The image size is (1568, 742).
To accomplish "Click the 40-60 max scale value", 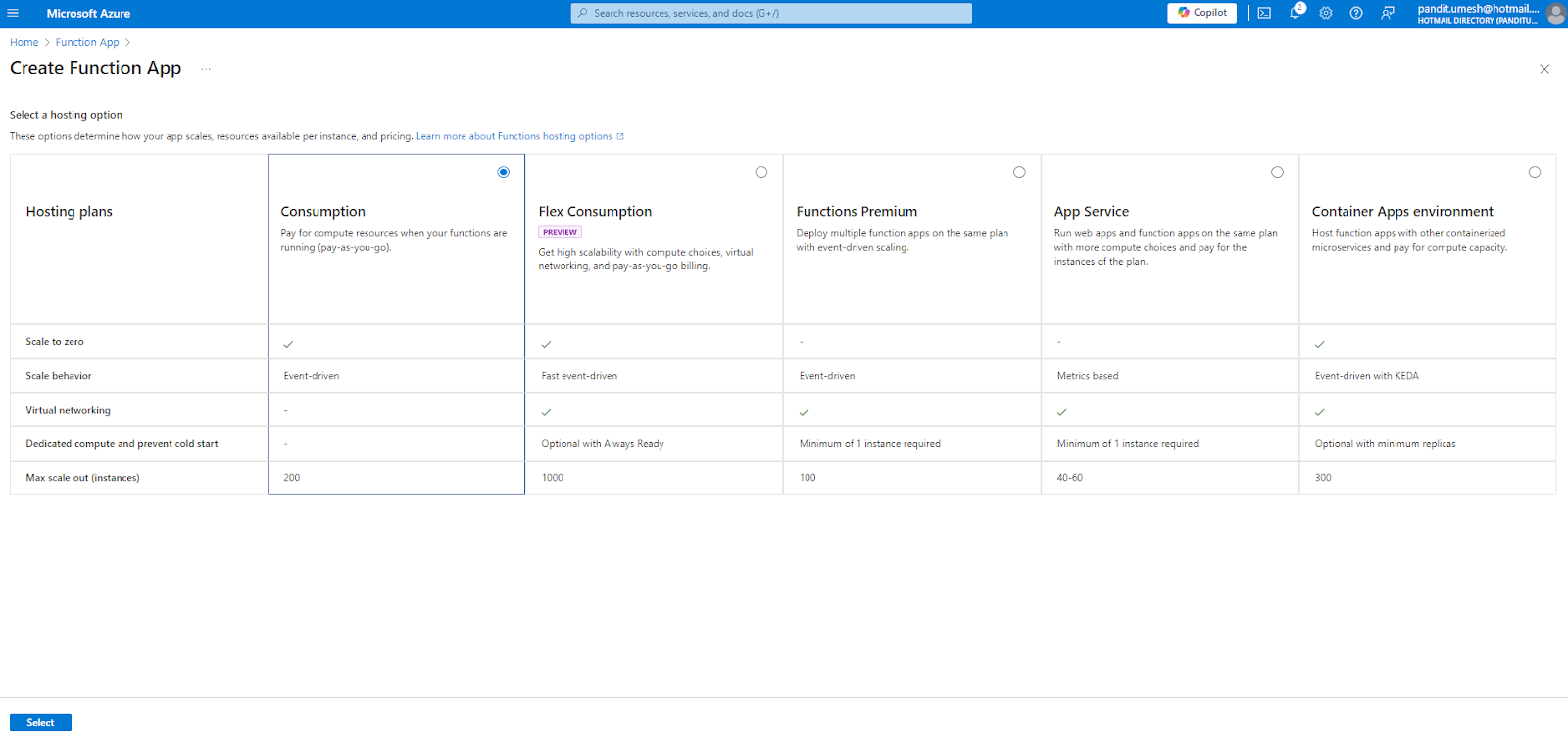I will pos(1070,478).
